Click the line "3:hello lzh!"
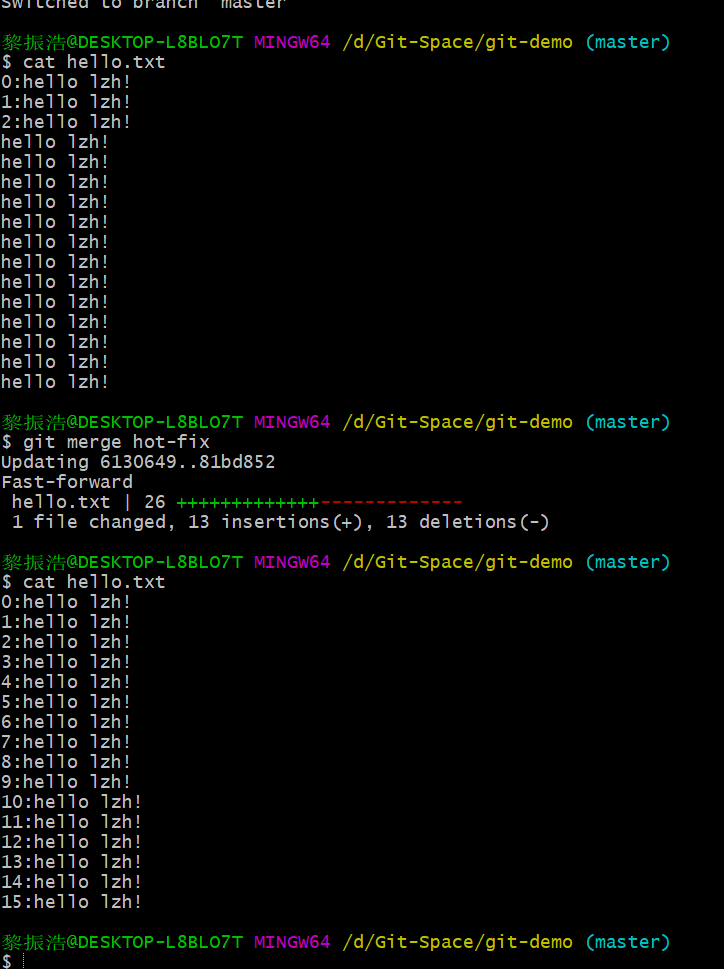 pos(66,662)
